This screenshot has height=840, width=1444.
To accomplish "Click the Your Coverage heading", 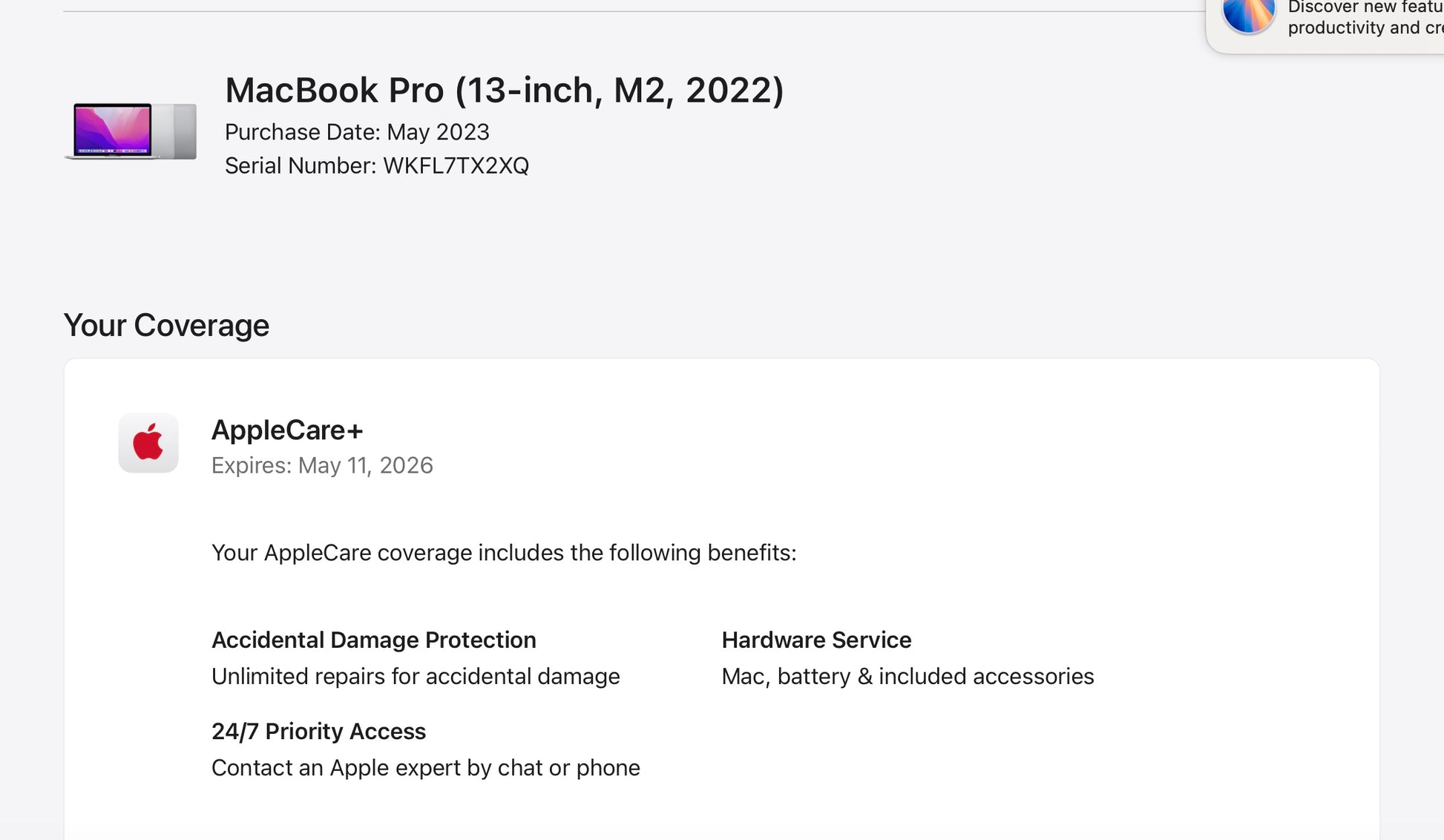I will click(x=166, y=325).
